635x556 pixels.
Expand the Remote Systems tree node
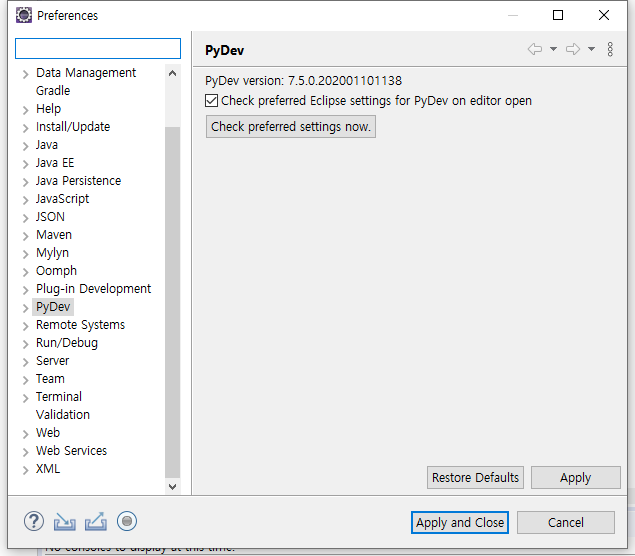pyautogui.click(x=26, y=326)
